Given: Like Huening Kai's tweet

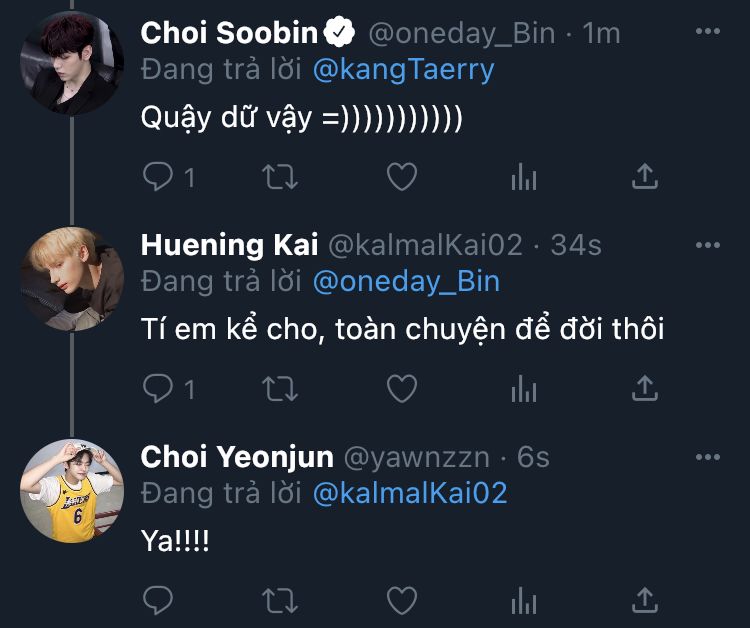Looking at the screenshot, I should tap(401, 387).
